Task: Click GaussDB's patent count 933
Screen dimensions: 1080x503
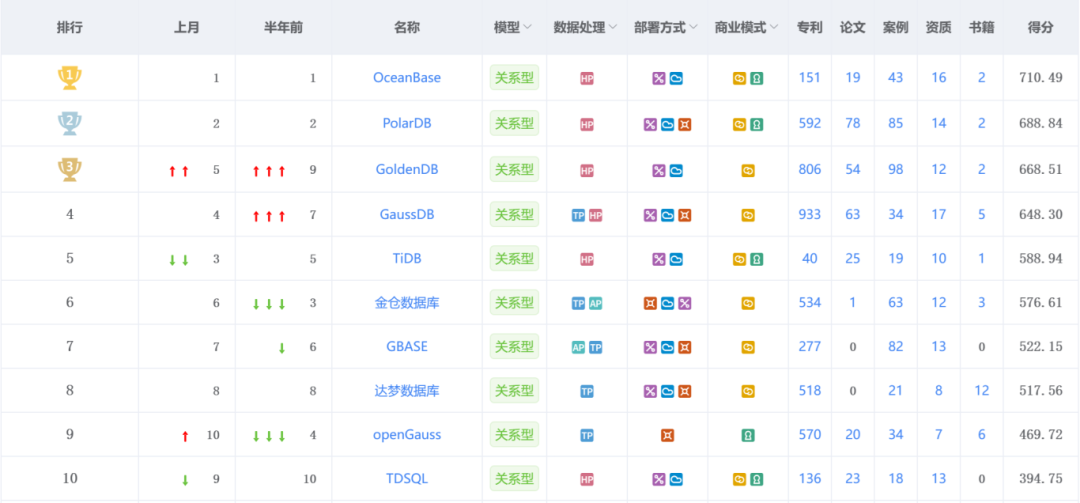Action: click(x=809, y=215)
